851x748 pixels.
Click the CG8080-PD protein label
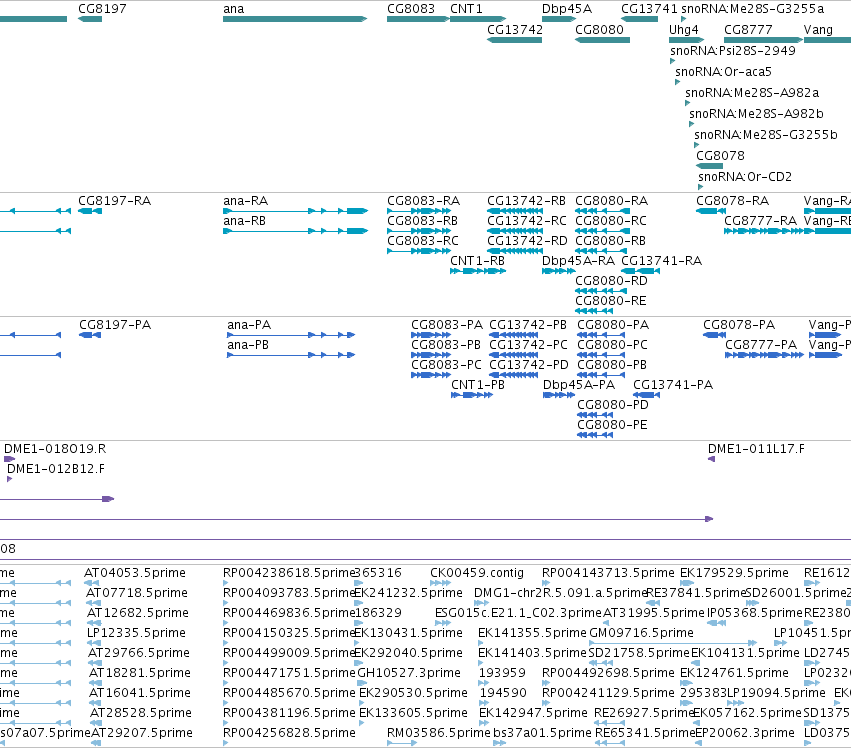(x=613, y=404)
